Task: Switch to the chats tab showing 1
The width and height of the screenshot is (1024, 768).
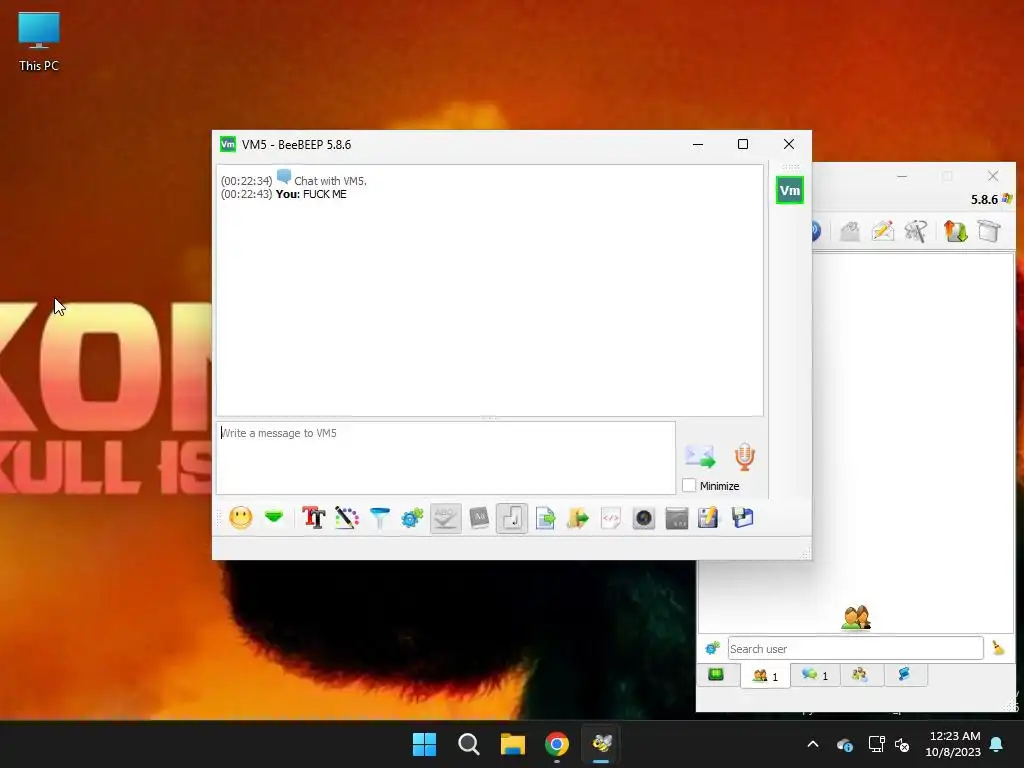Action: pos(815,675)
